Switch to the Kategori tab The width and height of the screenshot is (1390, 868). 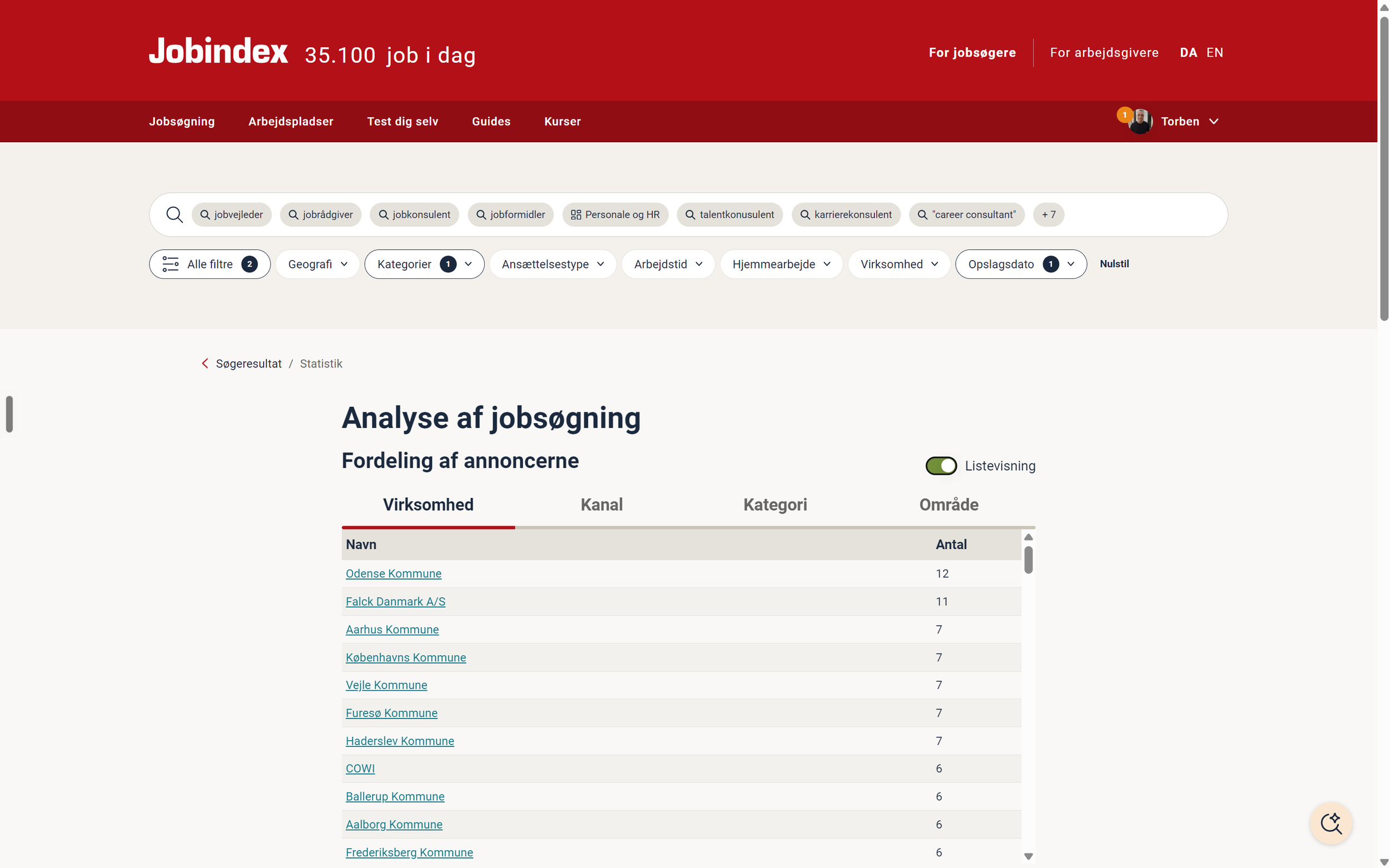[x=775, y=505]
